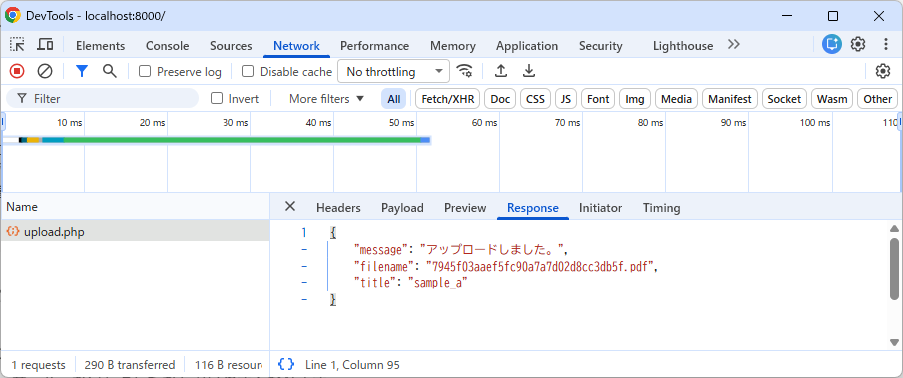
Task: Open network conditions wifi icon
Action: pos(464,71)
